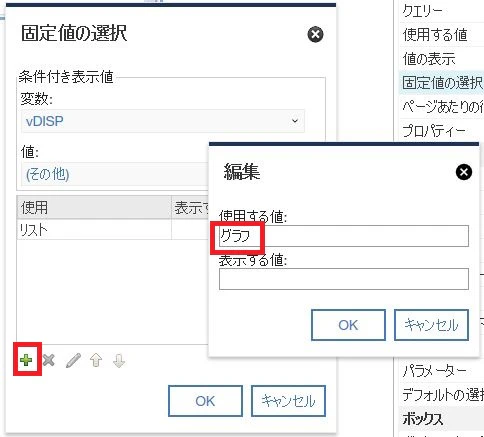Click キャンセル in the 編集 dialog
This screenshot has width=484, height=437.
tap(431, 325)
